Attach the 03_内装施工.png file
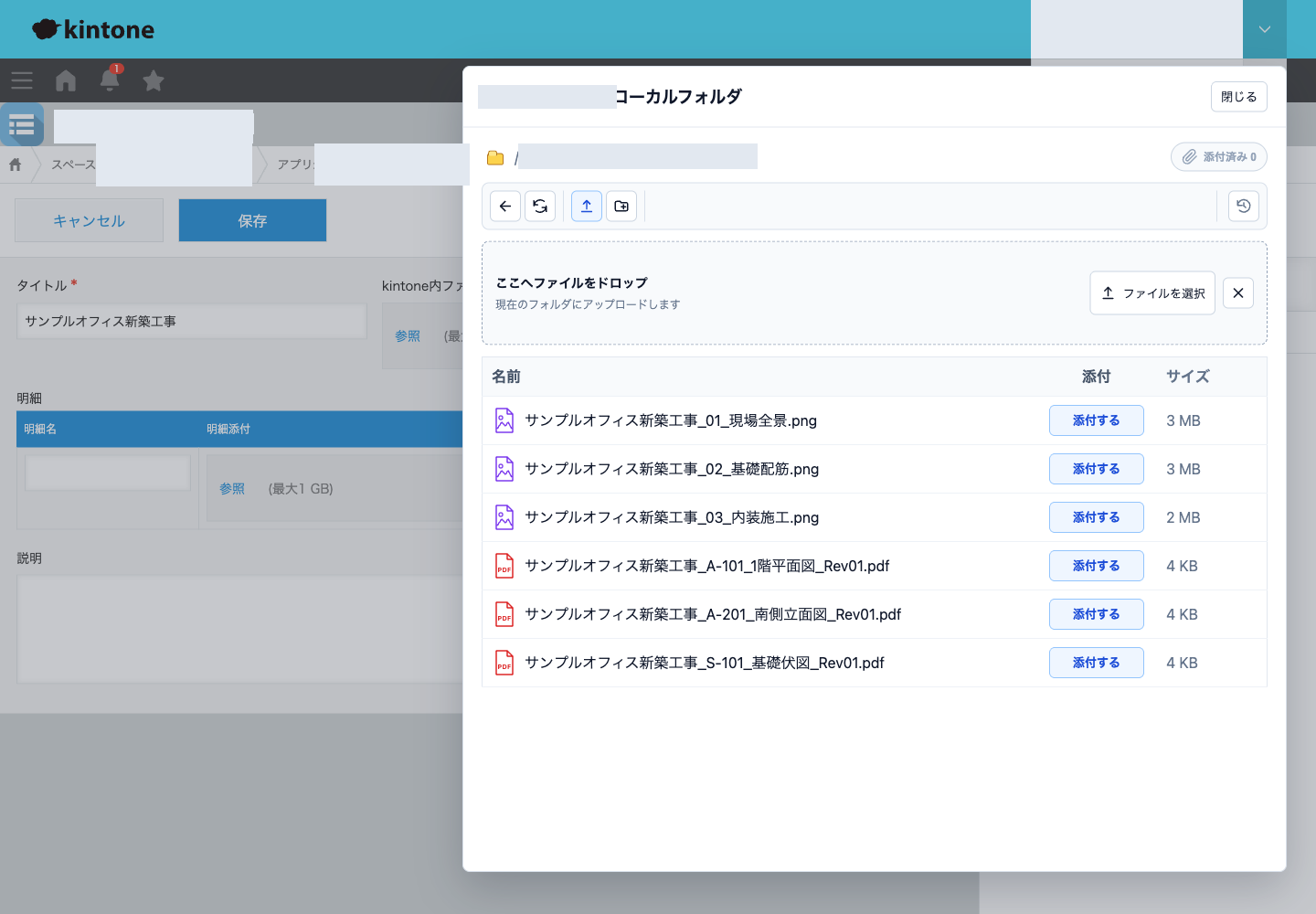The image size is (1316, 914). tap(1097, 517)
